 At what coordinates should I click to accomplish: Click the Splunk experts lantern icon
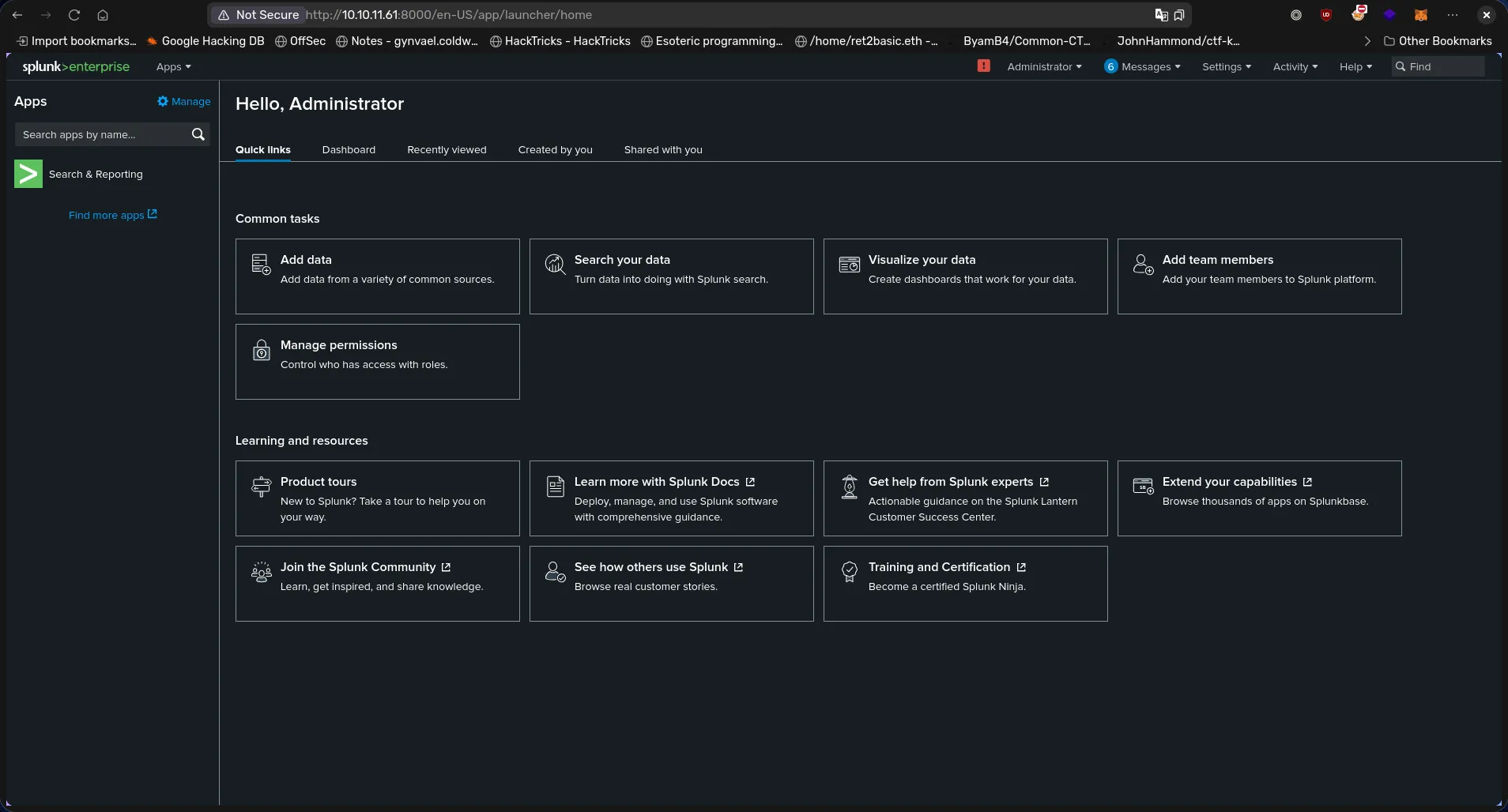(850, 486)
